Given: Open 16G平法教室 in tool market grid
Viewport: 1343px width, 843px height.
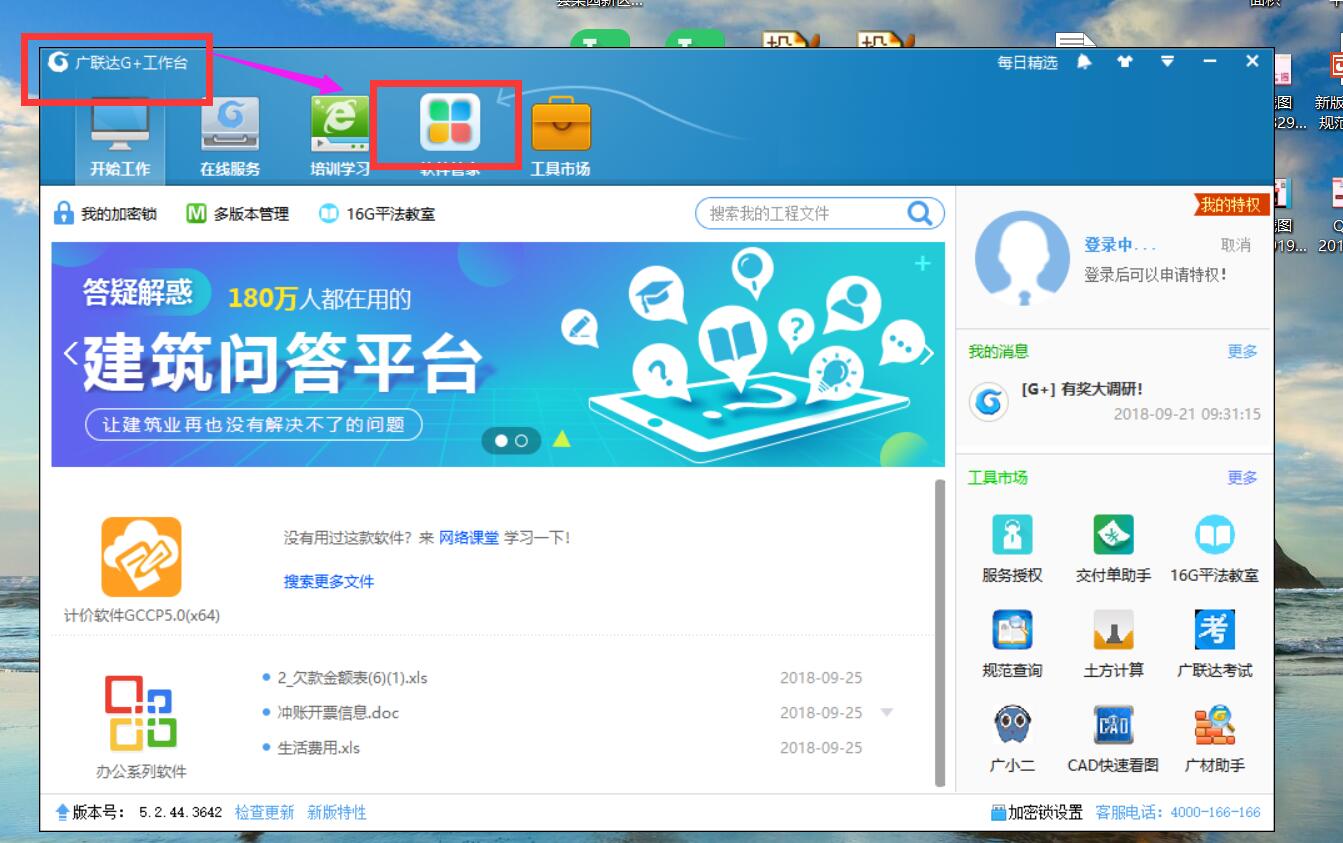Looking at the screenshot, I should point(1214,549).
